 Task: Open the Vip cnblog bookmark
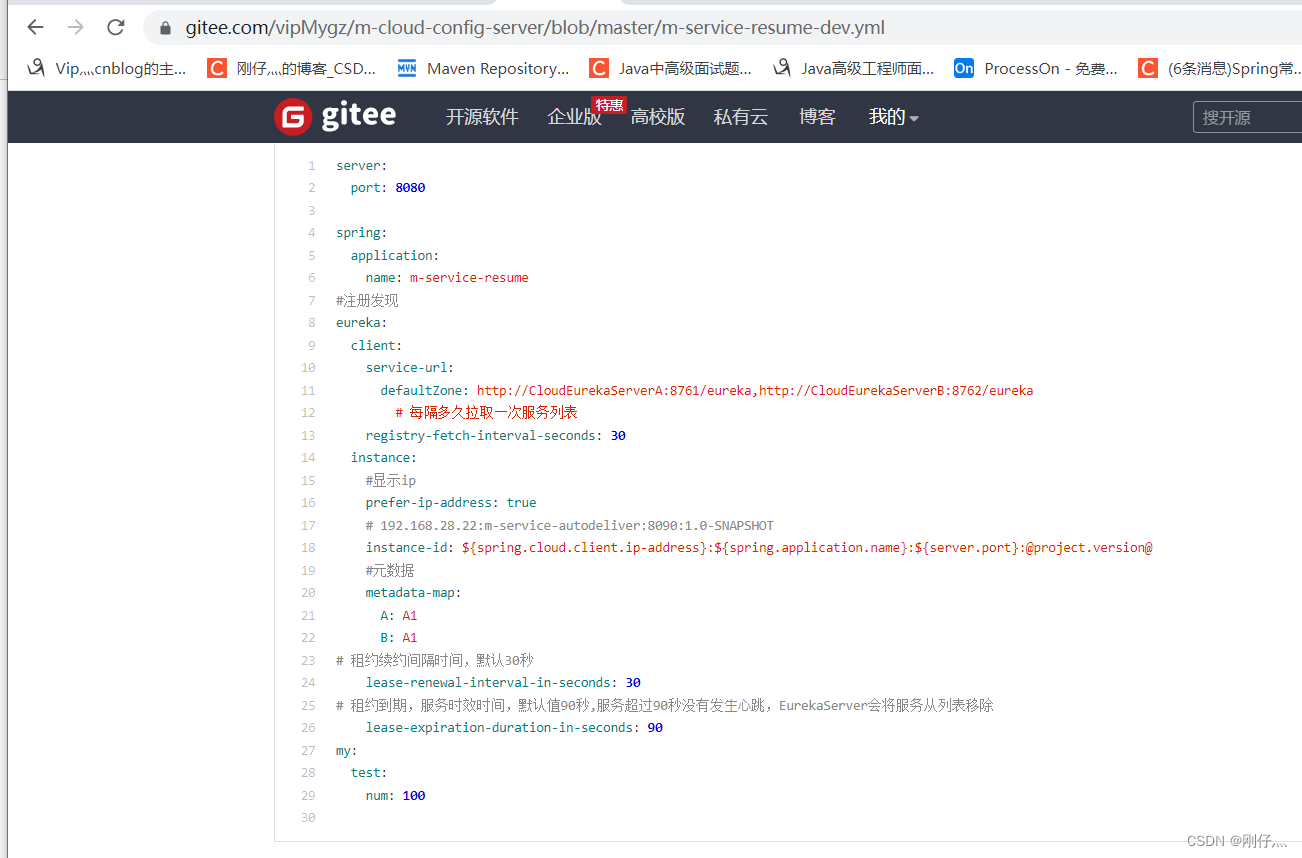[x=106, y=68]
